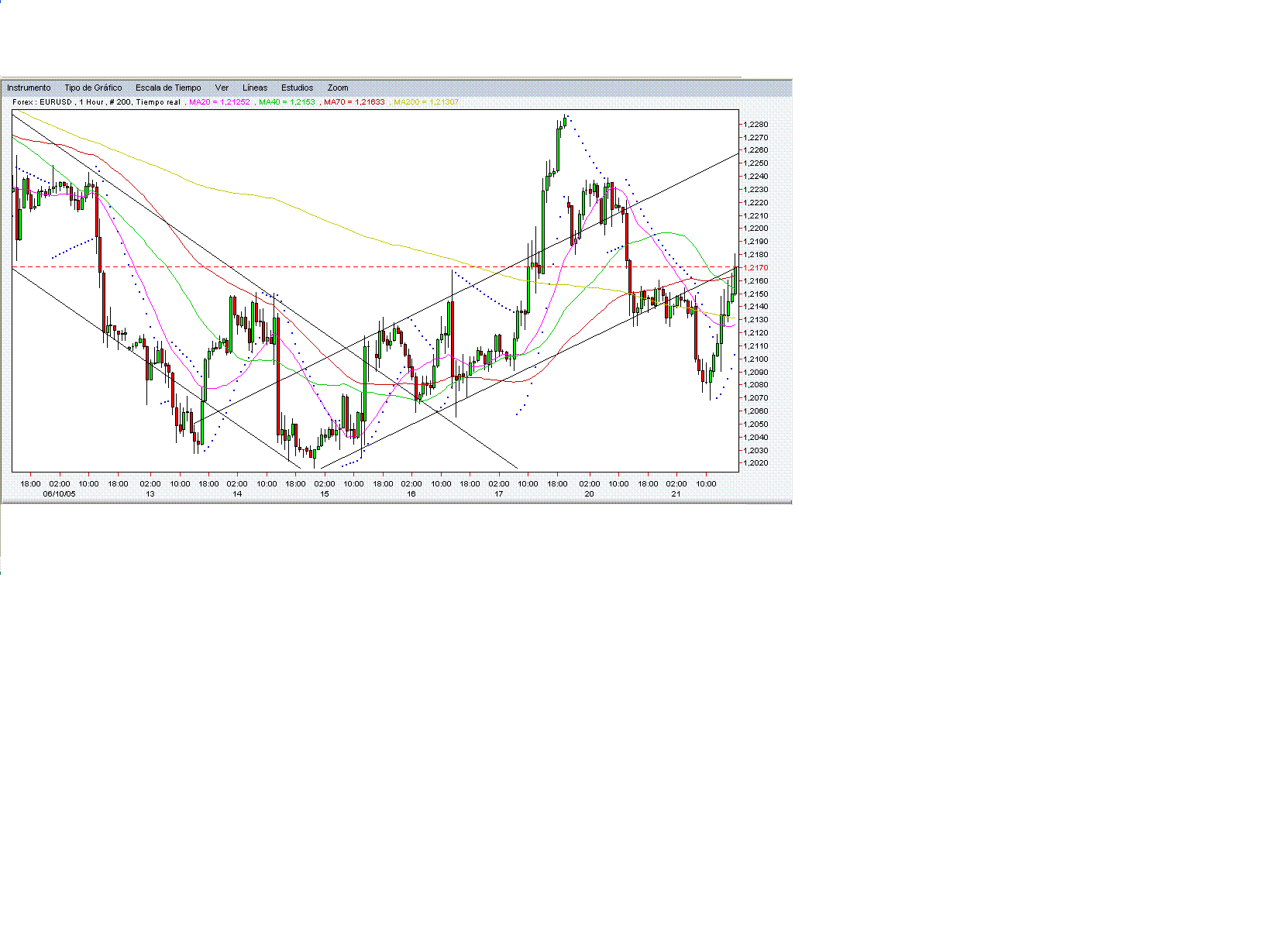The width and height of the screenshot is (1270, 952).
Task: Click the EURUSD instrument name in chart header
Action: pyautogui.click(x=56, y=102)
